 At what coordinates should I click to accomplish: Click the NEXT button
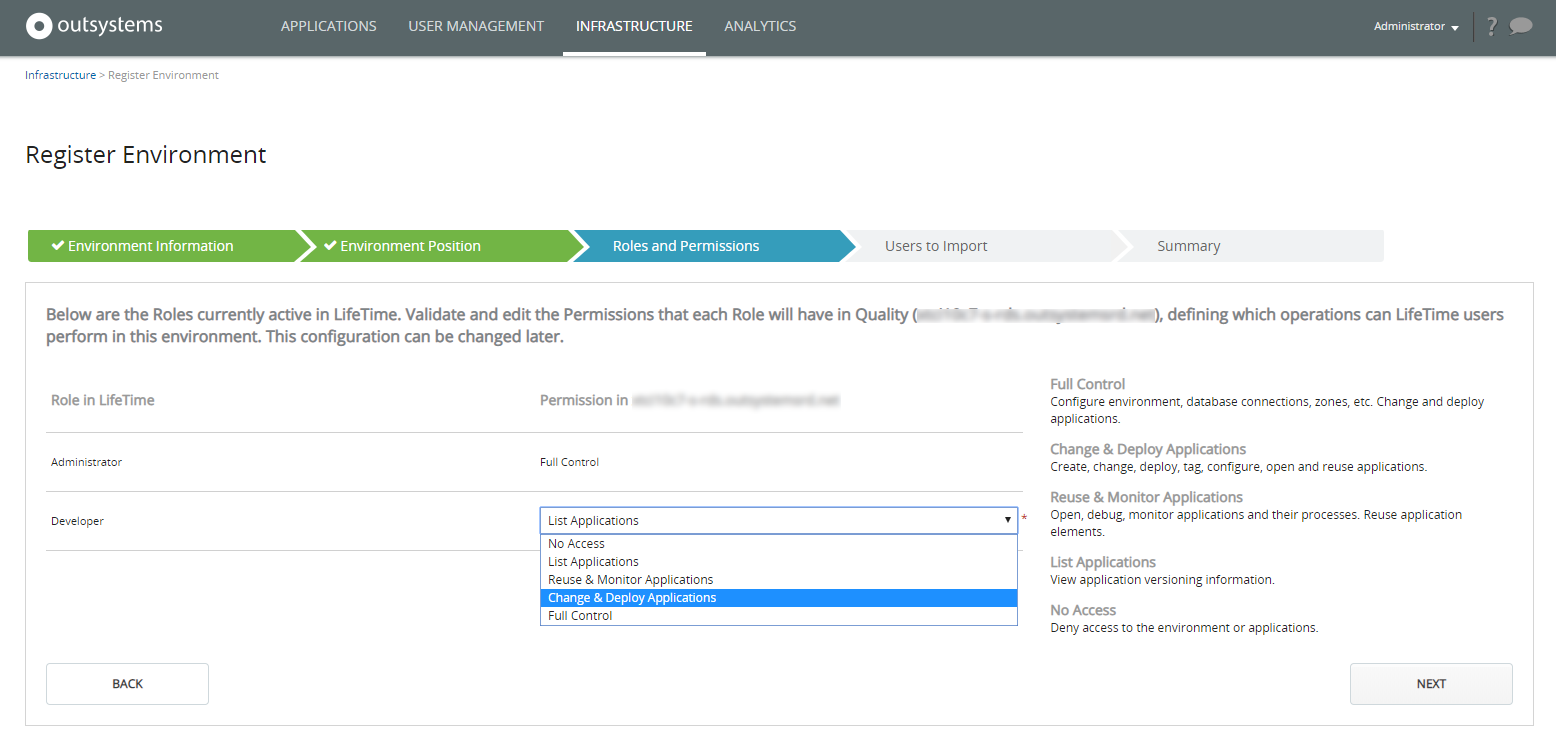pyautogui.click(x=1430, y=683)
